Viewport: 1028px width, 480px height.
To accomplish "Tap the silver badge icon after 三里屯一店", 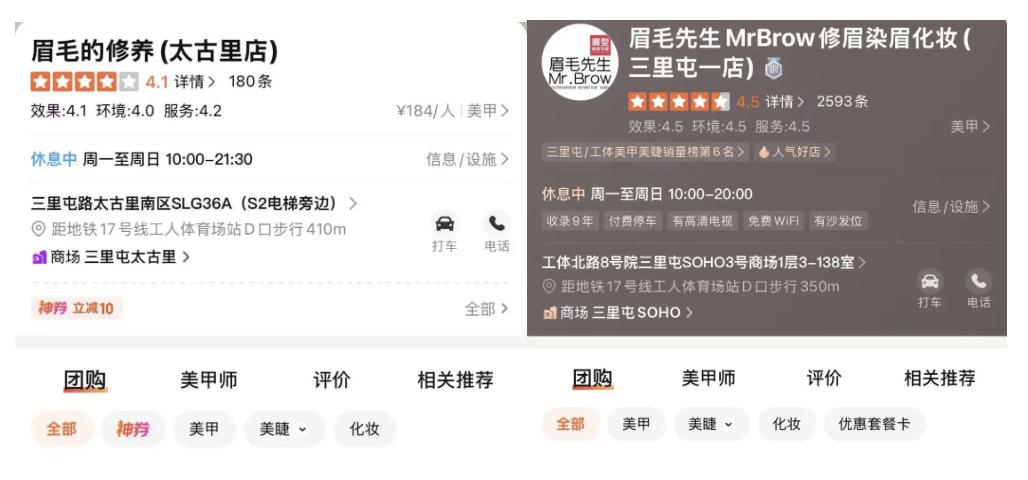I will pyautogui.click(x=774, y=69).
